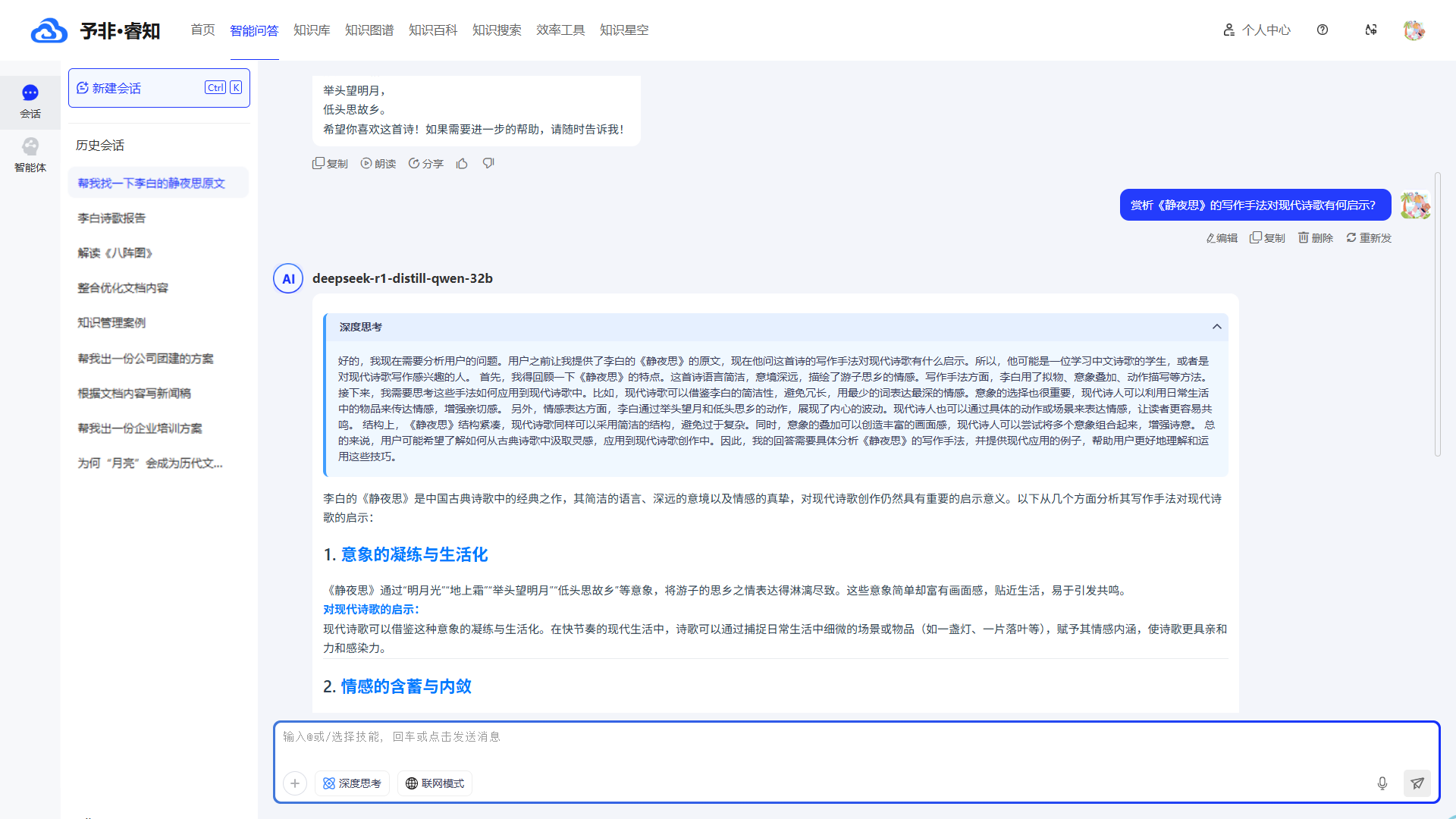Click the thumbs up icon
Screen dimensions: 1456x819
(462, 164)
